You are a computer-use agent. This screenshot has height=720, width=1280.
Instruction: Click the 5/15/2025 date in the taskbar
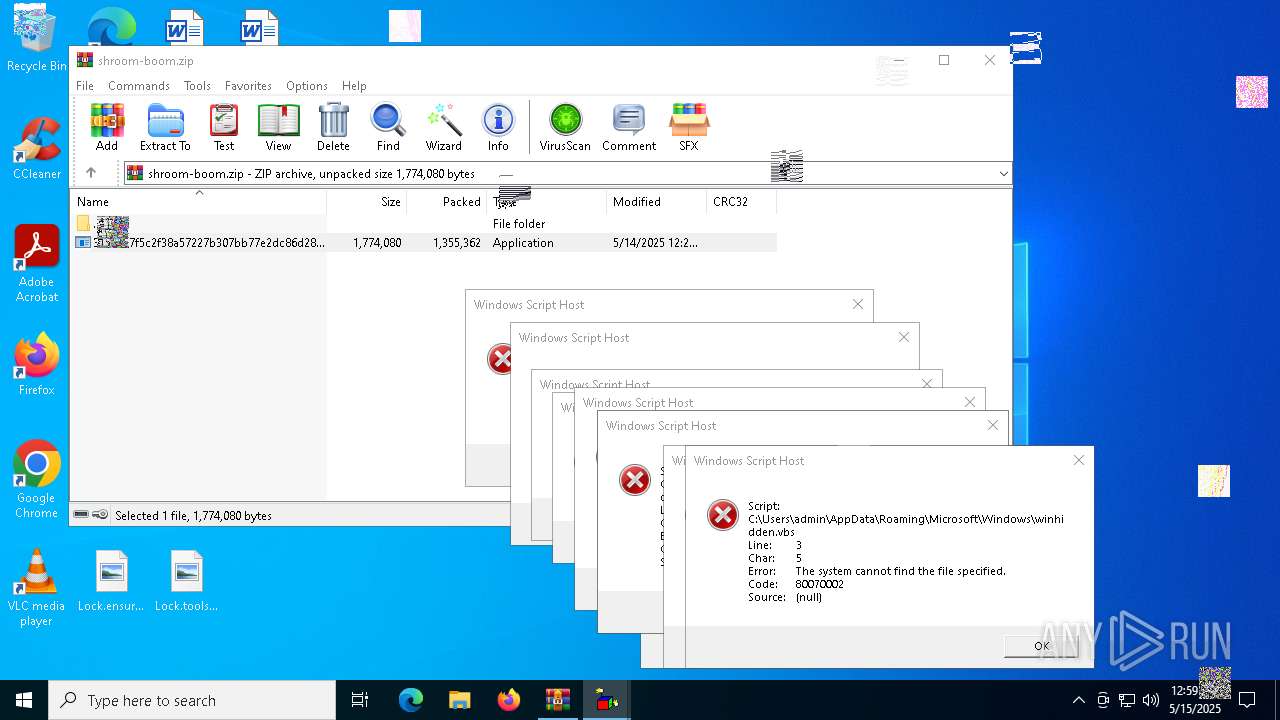click(1195, 709)
